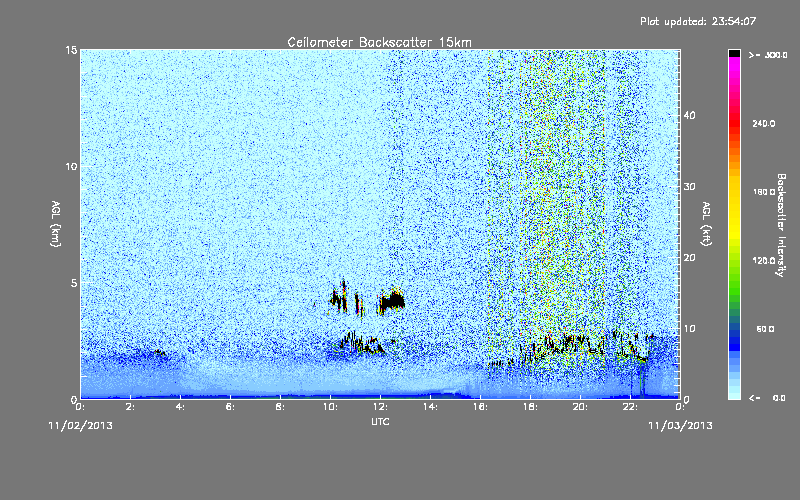Pick the '4:' hour tick on UTC axis

[x=181, y=407]
